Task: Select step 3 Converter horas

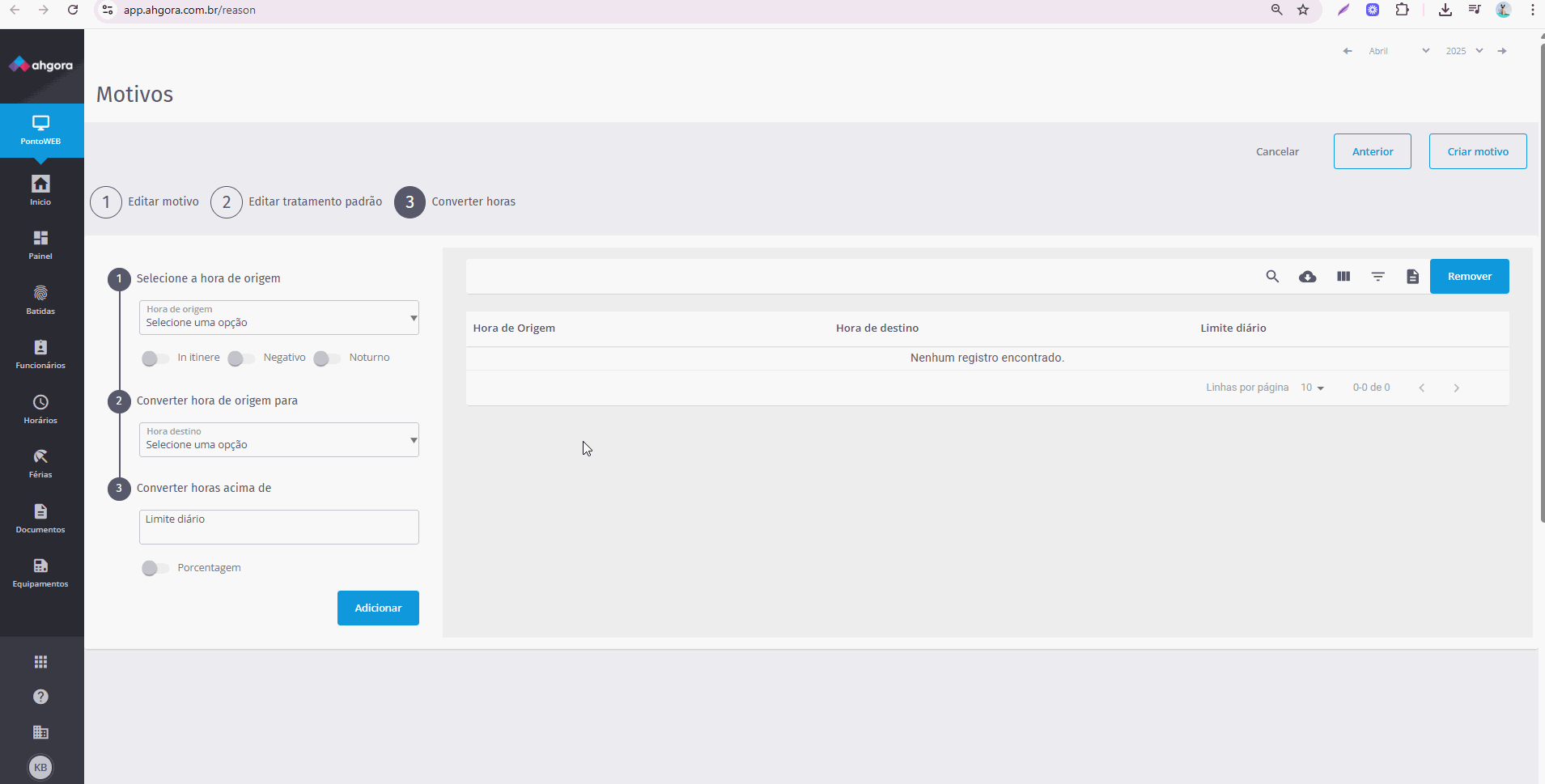Action: (455, 202)
